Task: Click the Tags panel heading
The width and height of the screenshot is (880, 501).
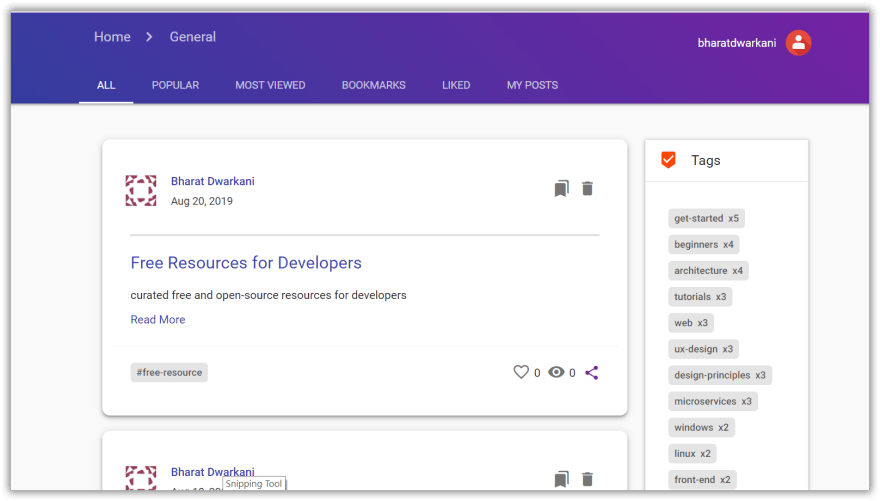Action: tap(705, 160)
